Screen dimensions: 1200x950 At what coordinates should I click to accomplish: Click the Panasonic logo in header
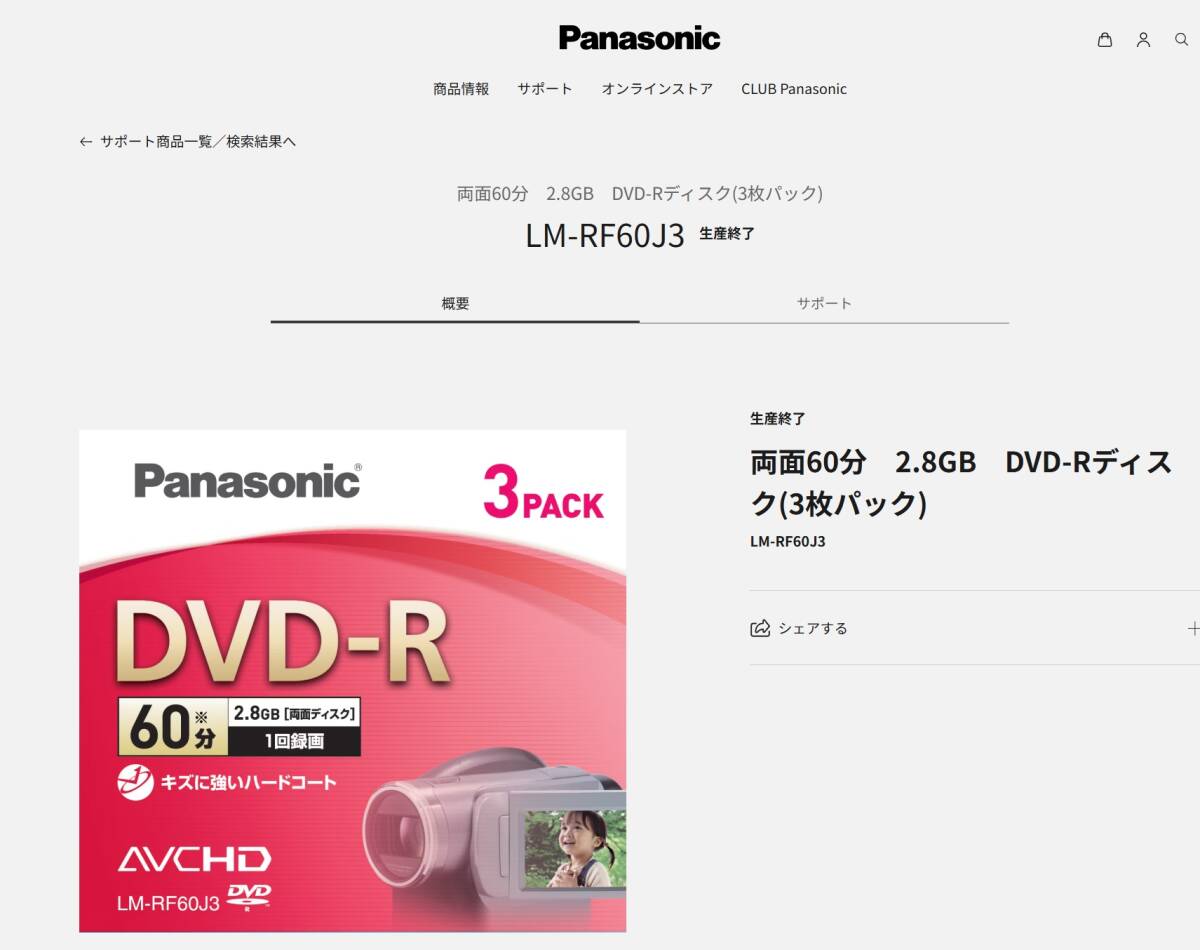[640, 38]
